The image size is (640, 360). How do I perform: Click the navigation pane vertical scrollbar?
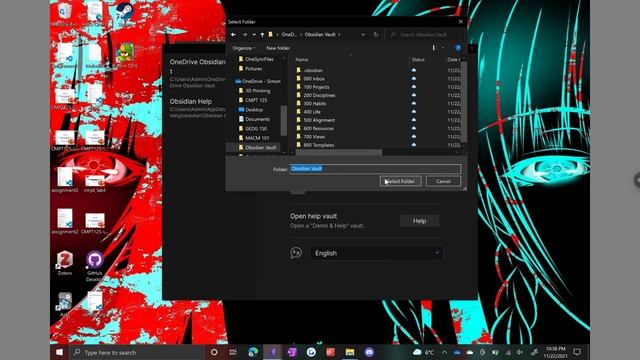point(283,120)
